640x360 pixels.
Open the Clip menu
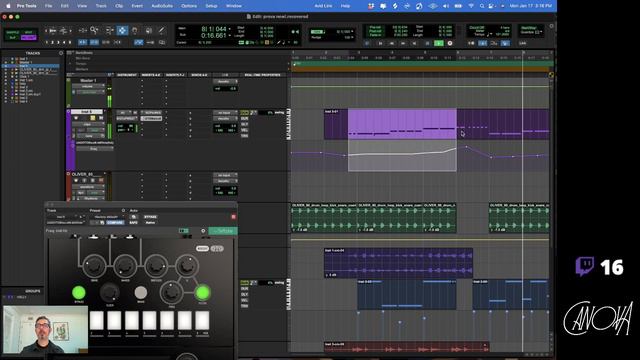(x=119, y=6)
